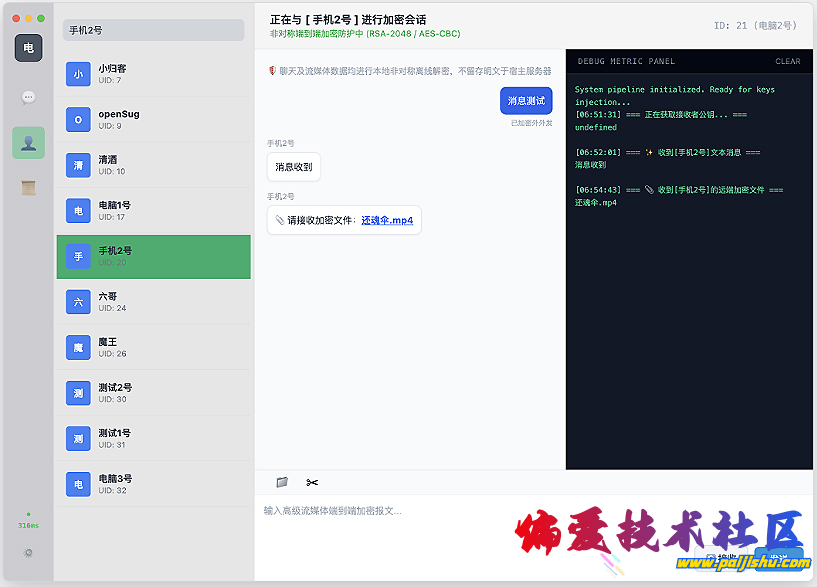Click the 清酒 contact avatar

point(78,165)
